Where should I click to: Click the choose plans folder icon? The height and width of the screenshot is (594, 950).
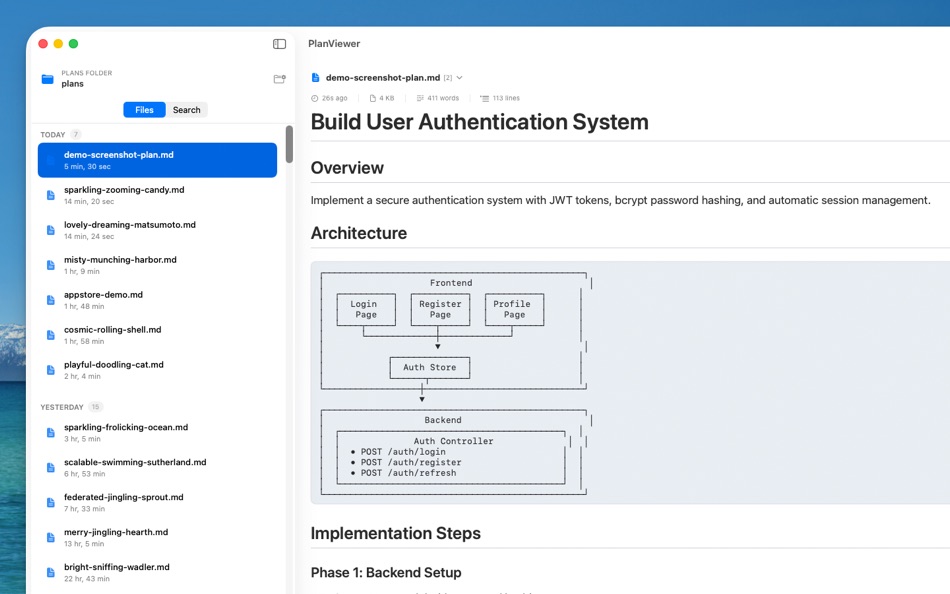[x=279, y=79]
